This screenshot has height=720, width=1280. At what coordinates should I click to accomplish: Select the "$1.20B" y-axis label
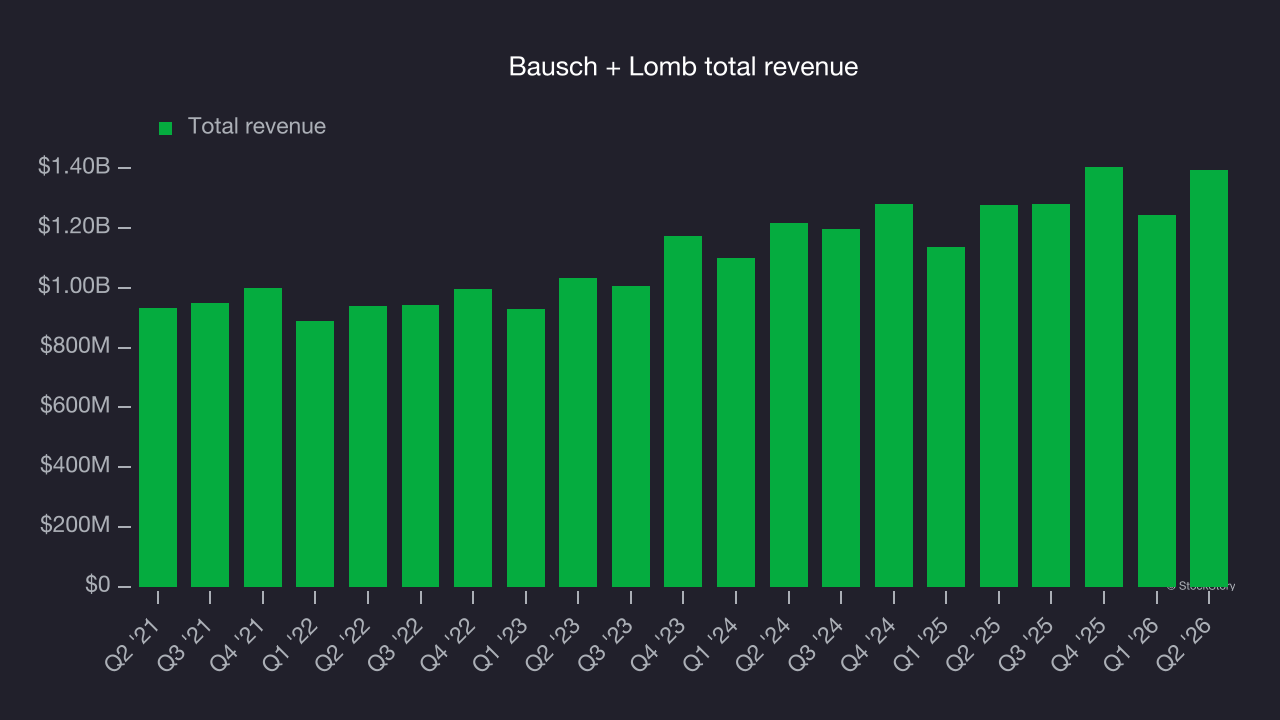tap(74, 227)
